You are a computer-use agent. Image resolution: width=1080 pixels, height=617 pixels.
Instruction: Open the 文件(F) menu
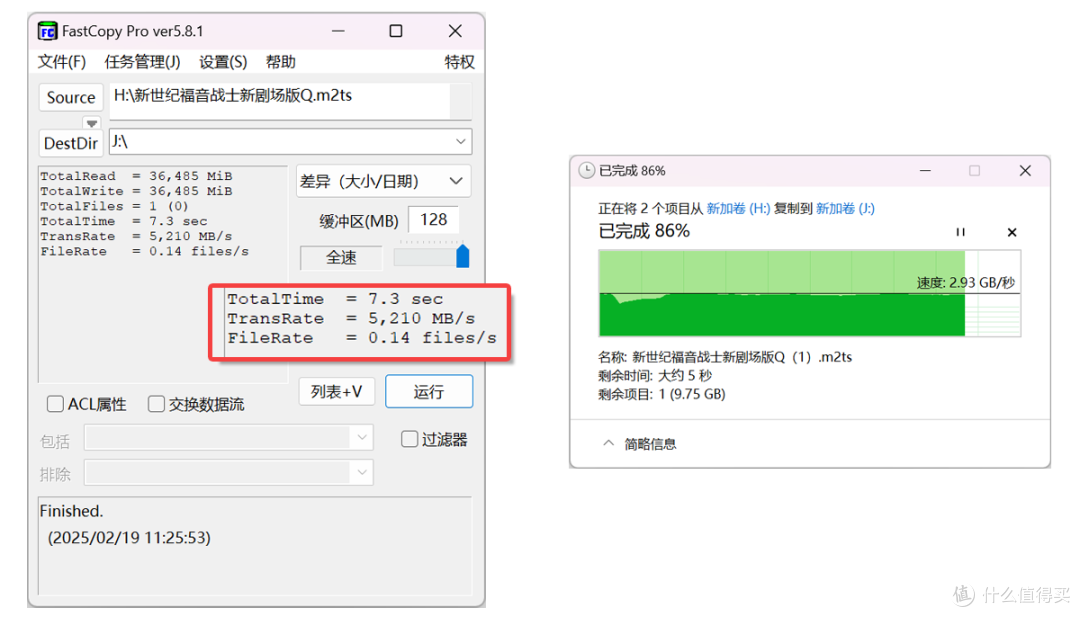[x=61, y=62]
